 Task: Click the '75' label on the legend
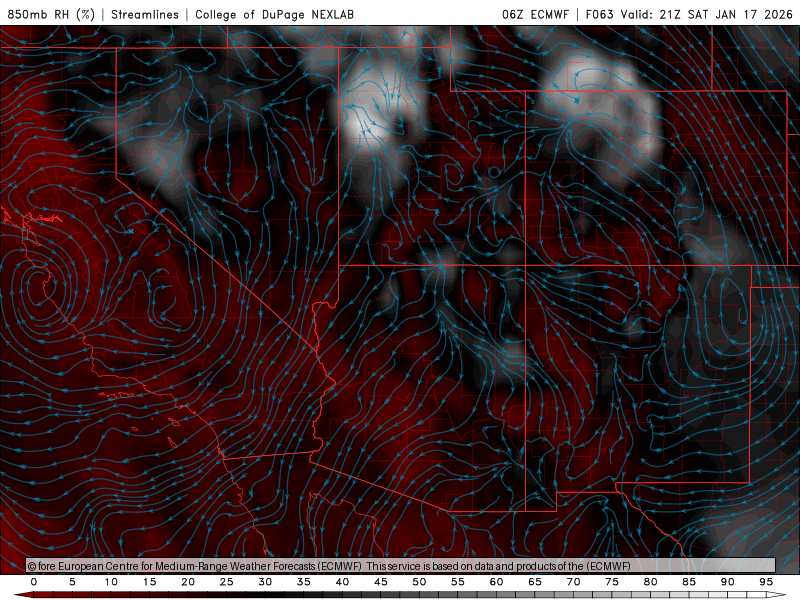[612, 582]
